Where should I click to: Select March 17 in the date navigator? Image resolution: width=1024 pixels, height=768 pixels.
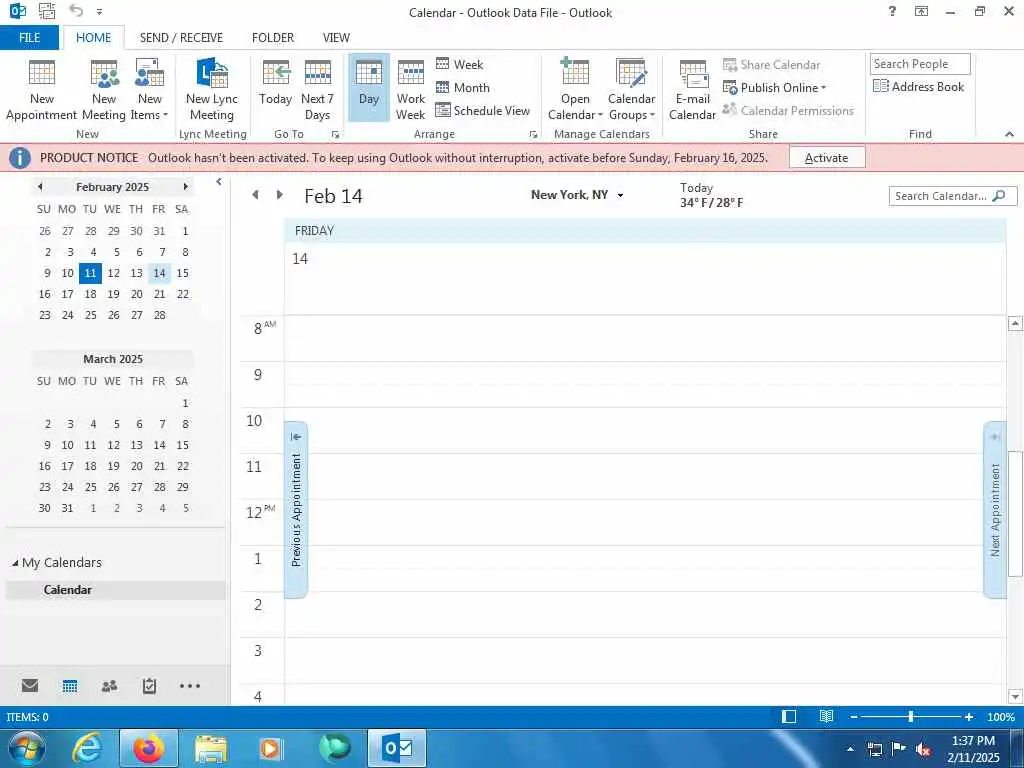(67, 466)
